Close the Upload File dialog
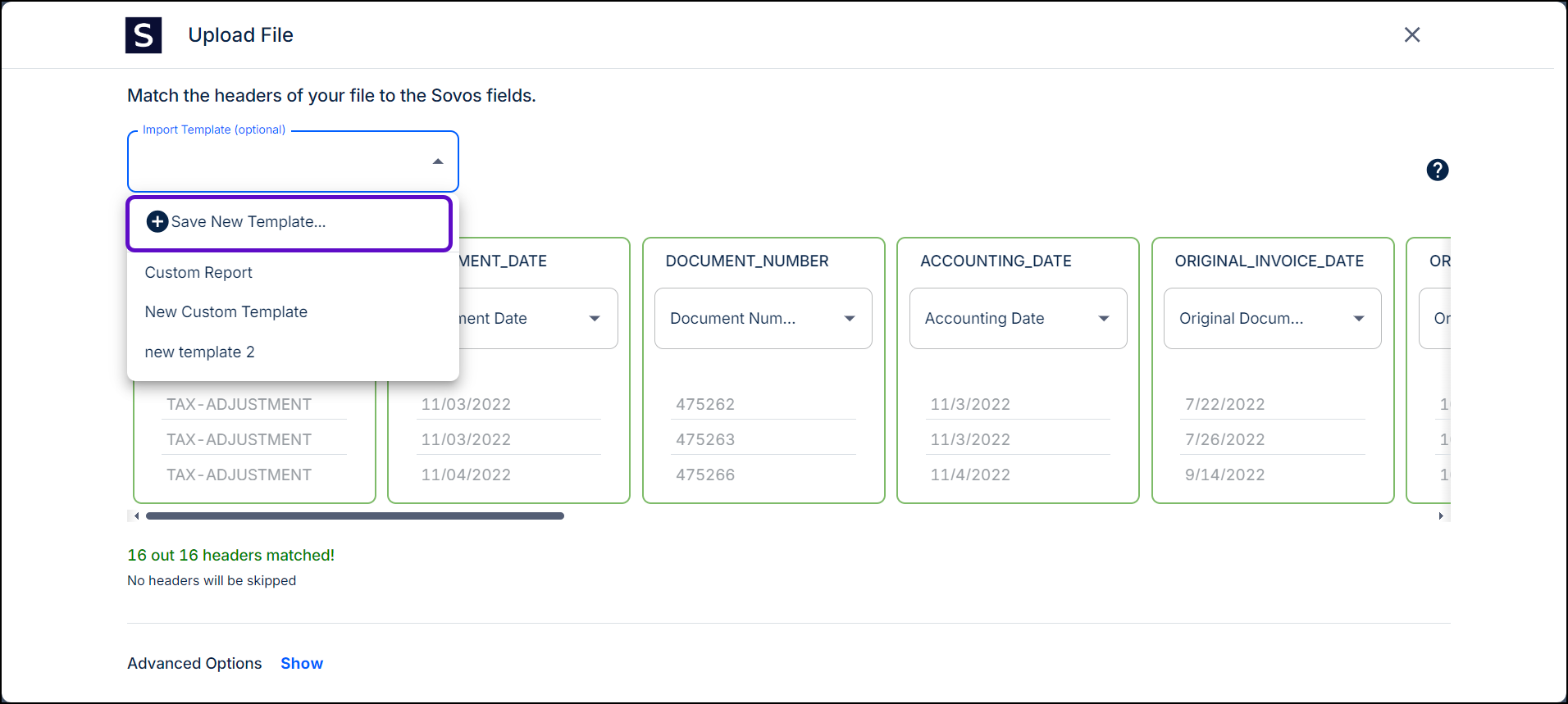 pos(1411,35)
